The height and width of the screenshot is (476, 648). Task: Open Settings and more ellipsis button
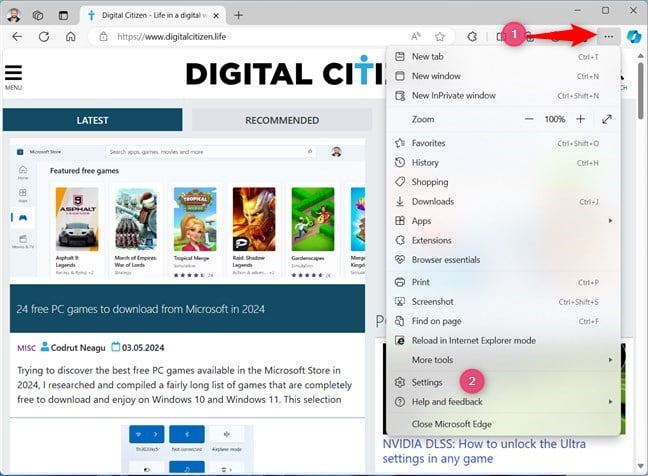608,37
